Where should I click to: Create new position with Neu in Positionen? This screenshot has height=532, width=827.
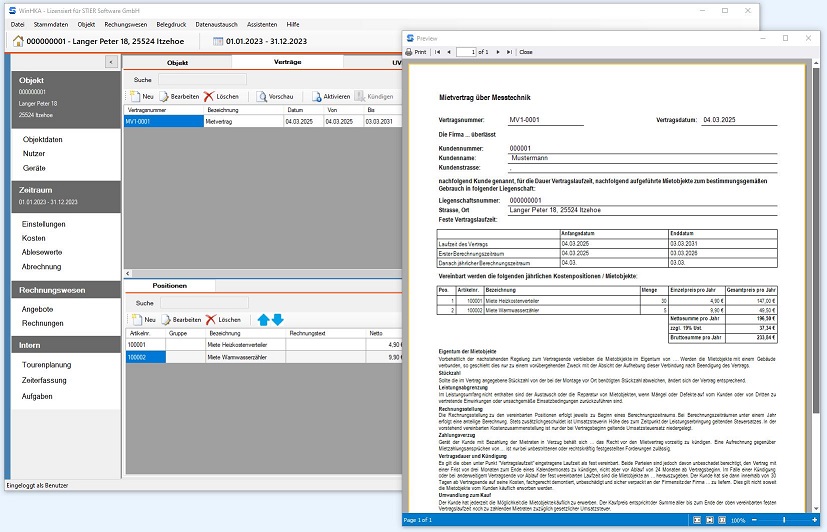142,319
